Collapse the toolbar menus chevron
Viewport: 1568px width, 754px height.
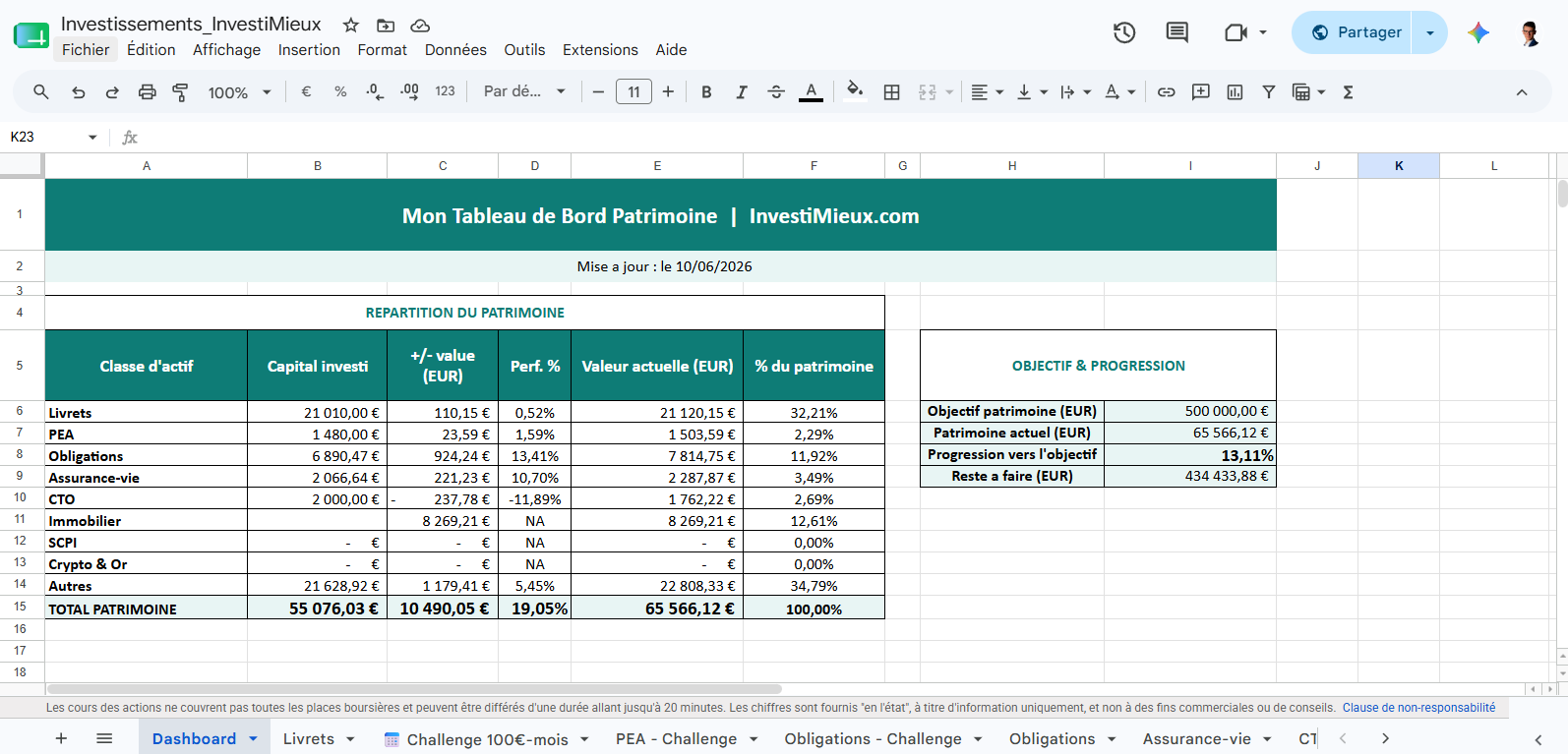[1522, 92]
